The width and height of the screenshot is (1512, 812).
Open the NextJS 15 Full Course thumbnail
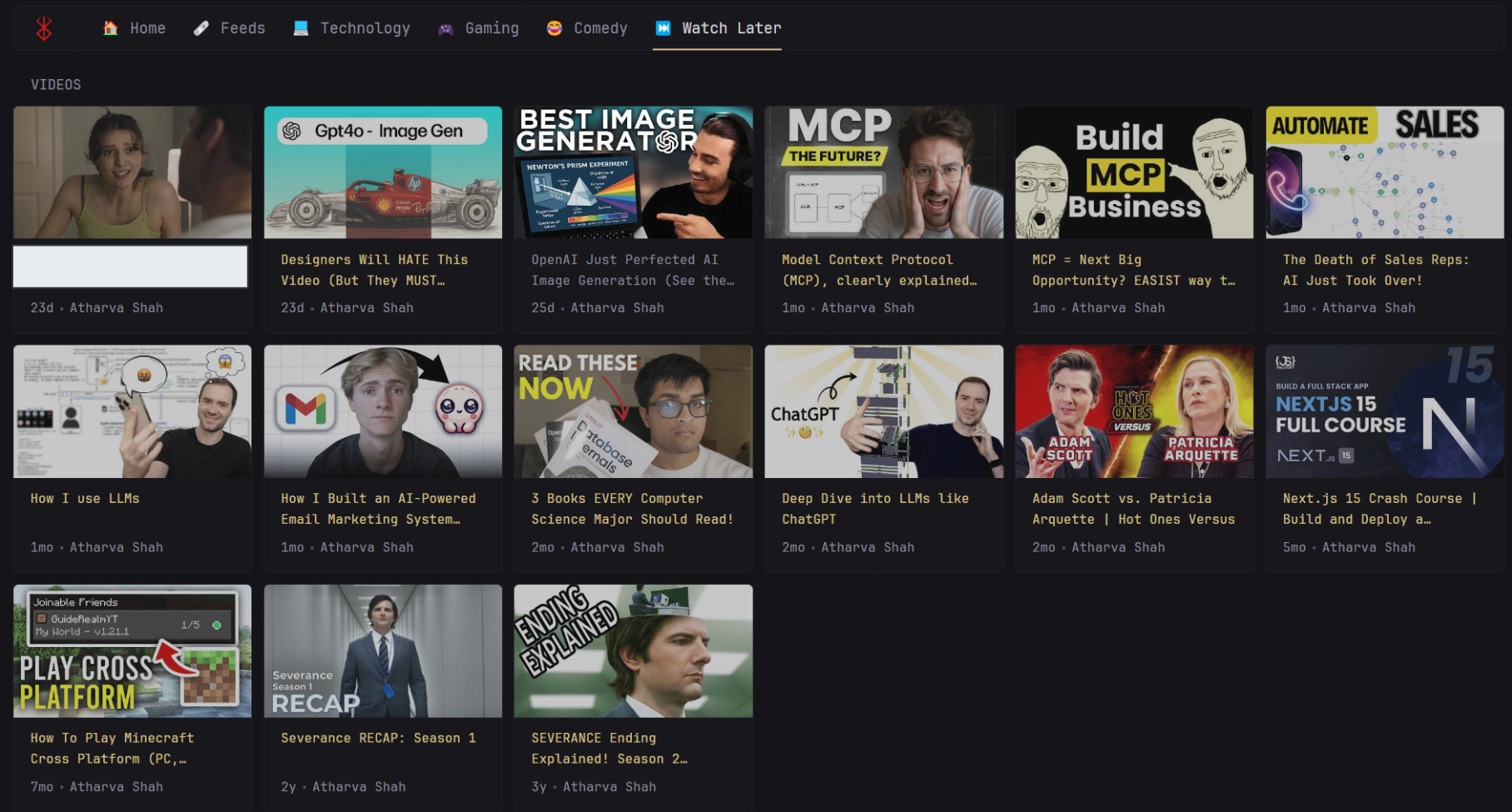[1385, 411]
